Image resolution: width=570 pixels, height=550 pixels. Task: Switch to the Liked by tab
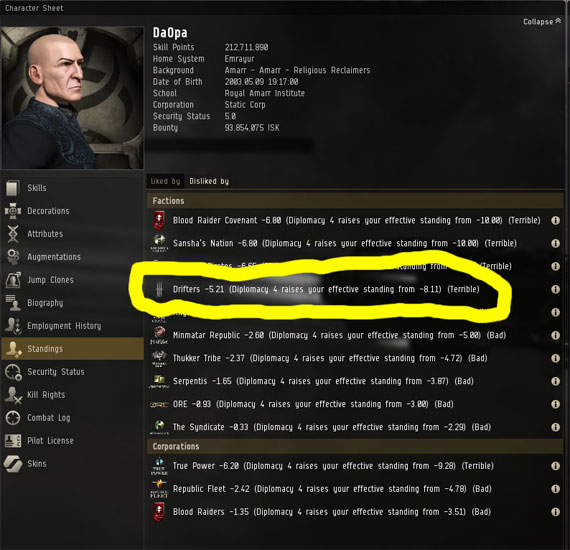(165, 181)
